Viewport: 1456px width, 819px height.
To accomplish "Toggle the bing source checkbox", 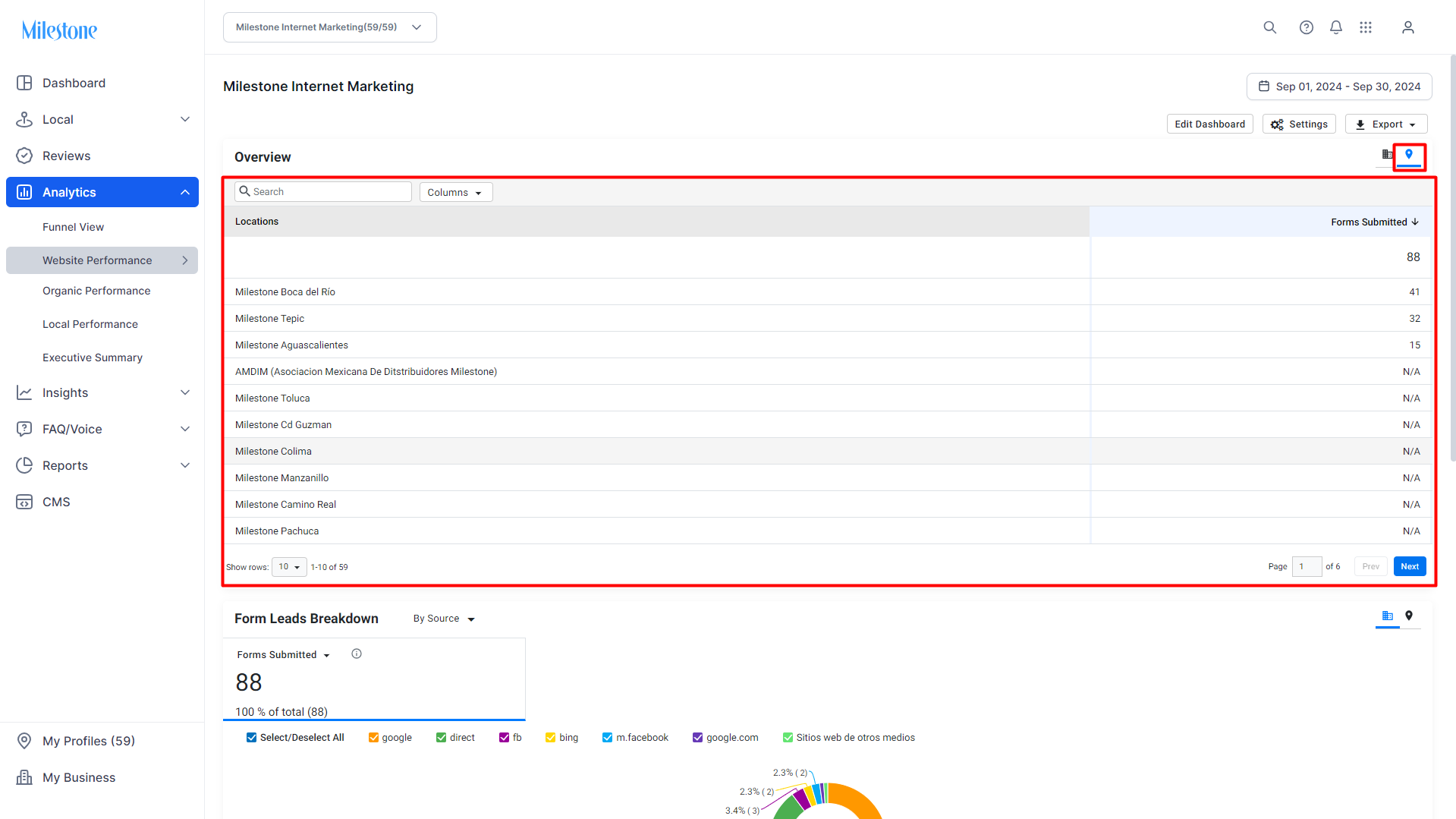I will [x=551, y=737].
